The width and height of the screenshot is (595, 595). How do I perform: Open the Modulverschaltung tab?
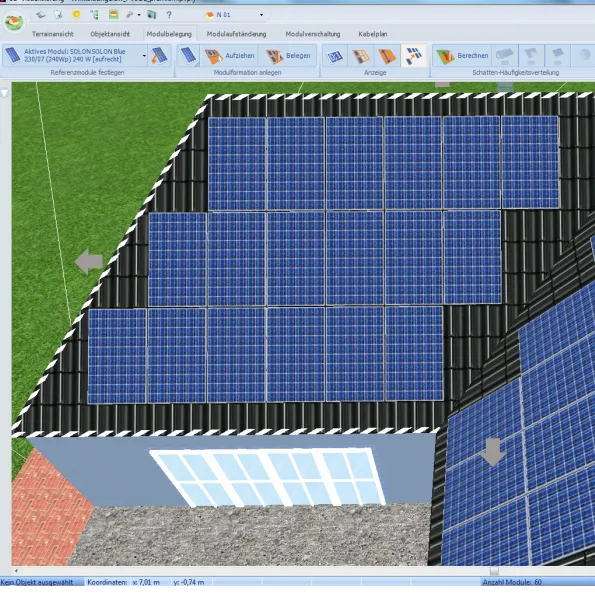tap(313, 34)
